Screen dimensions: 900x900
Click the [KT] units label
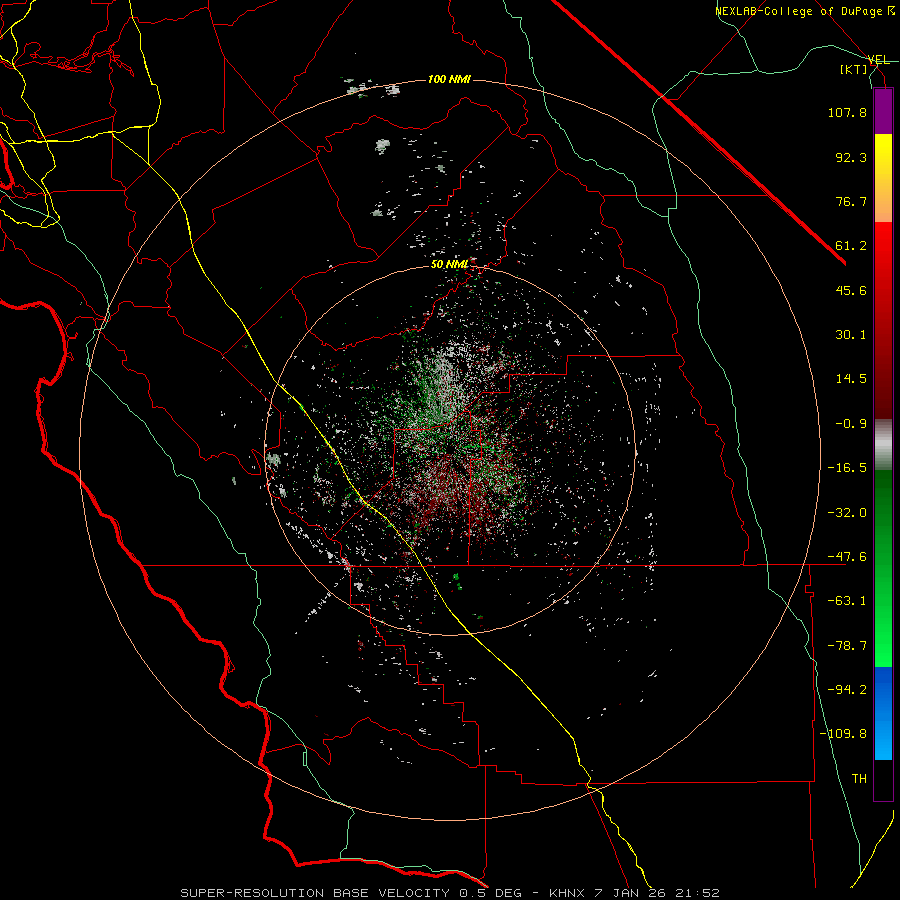pos(854,69)
